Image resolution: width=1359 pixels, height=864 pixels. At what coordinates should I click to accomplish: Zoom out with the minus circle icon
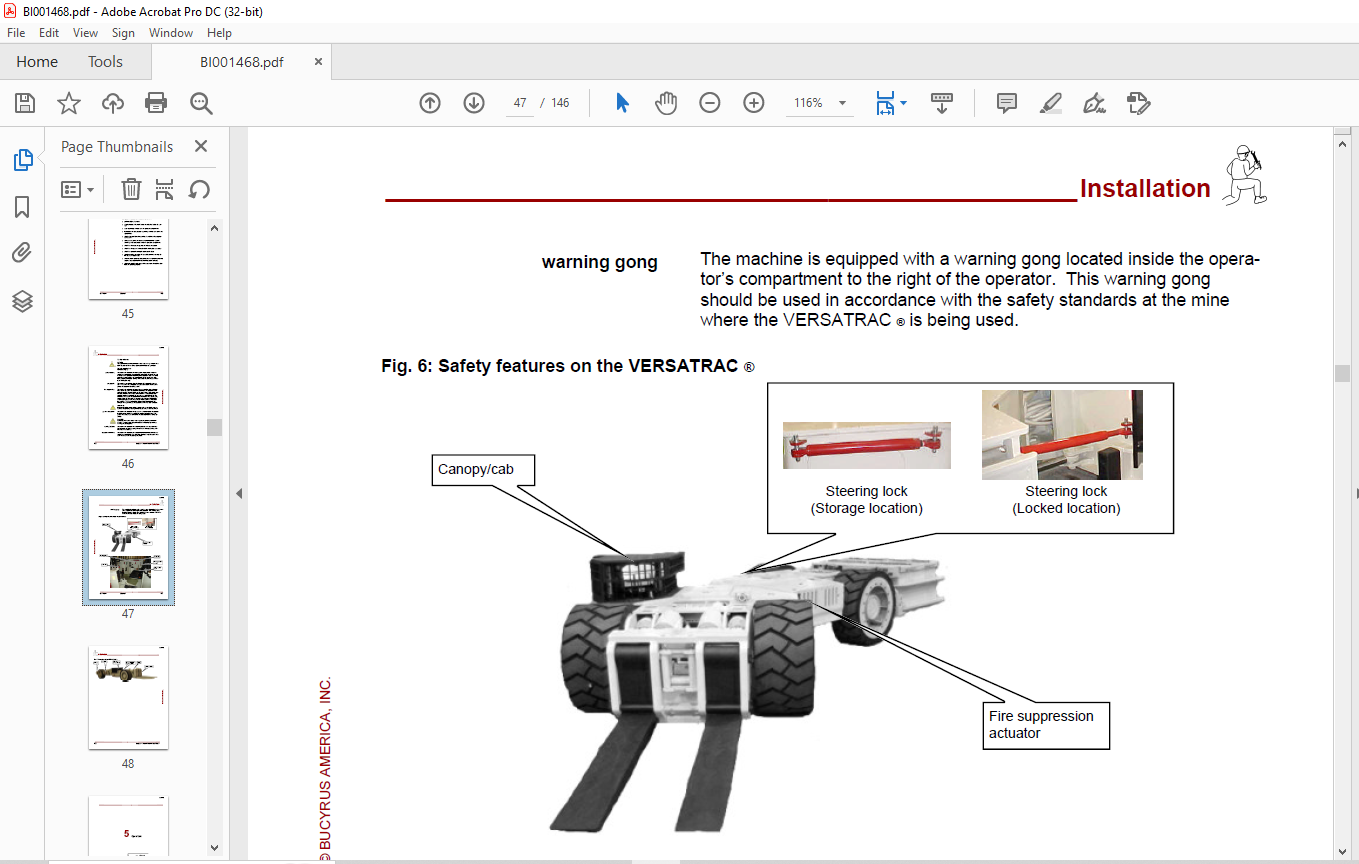pyautogui.click(x=710, y=103)
